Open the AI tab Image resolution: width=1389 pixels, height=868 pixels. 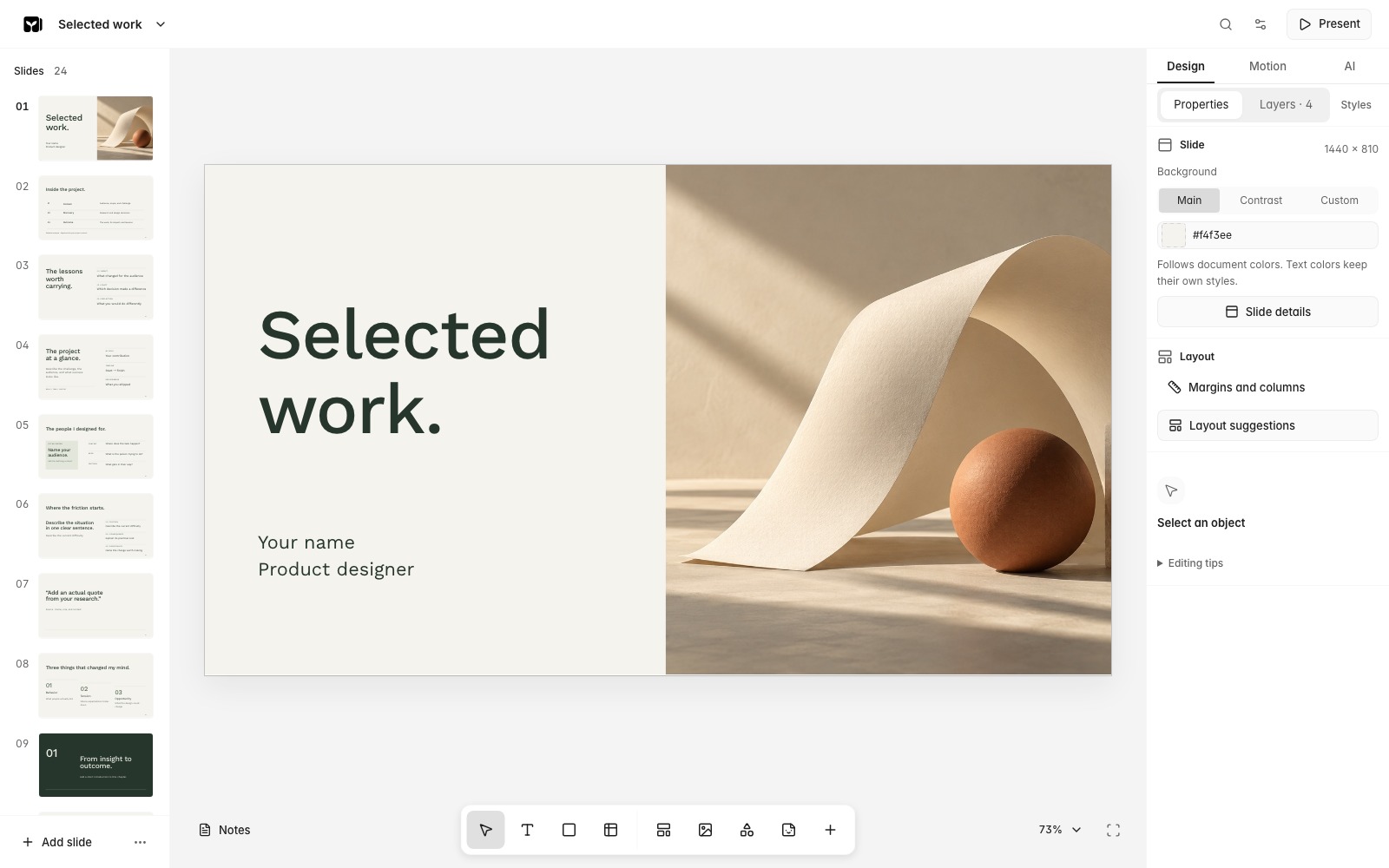coord(1349,66)
